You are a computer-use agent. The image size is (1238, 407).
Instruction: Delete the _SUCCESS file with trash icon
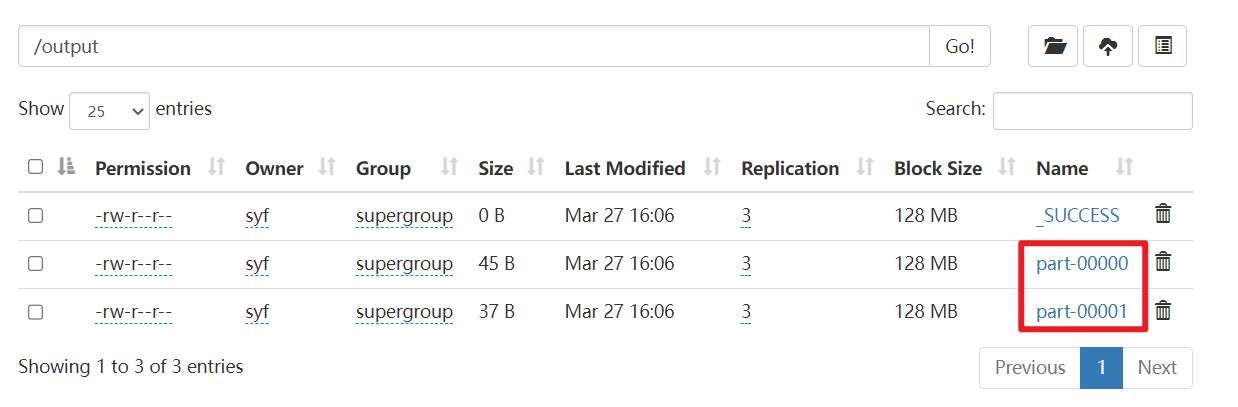pos(1163,214)
